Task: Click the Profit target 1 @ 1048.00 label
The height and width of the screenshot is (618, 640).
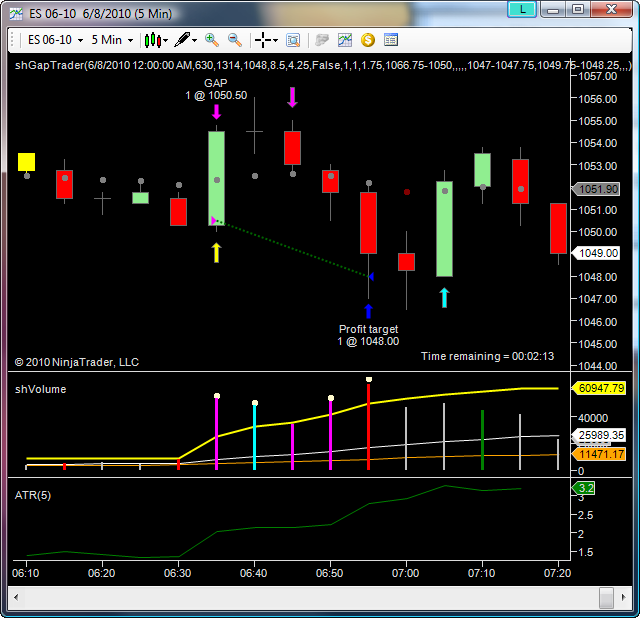Action: [368, 335]
